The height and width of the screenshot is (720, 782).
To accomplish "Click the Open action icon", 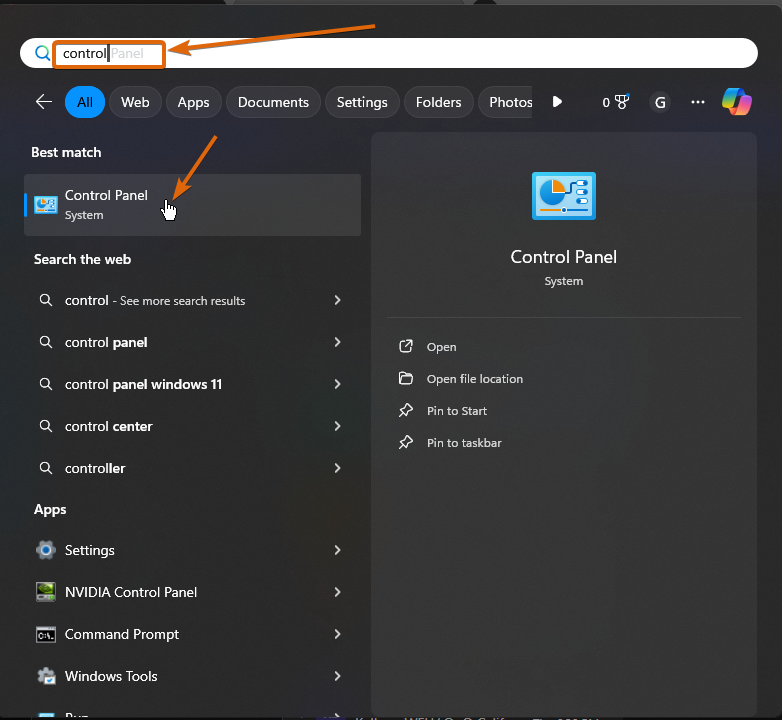I will (406, 346).
